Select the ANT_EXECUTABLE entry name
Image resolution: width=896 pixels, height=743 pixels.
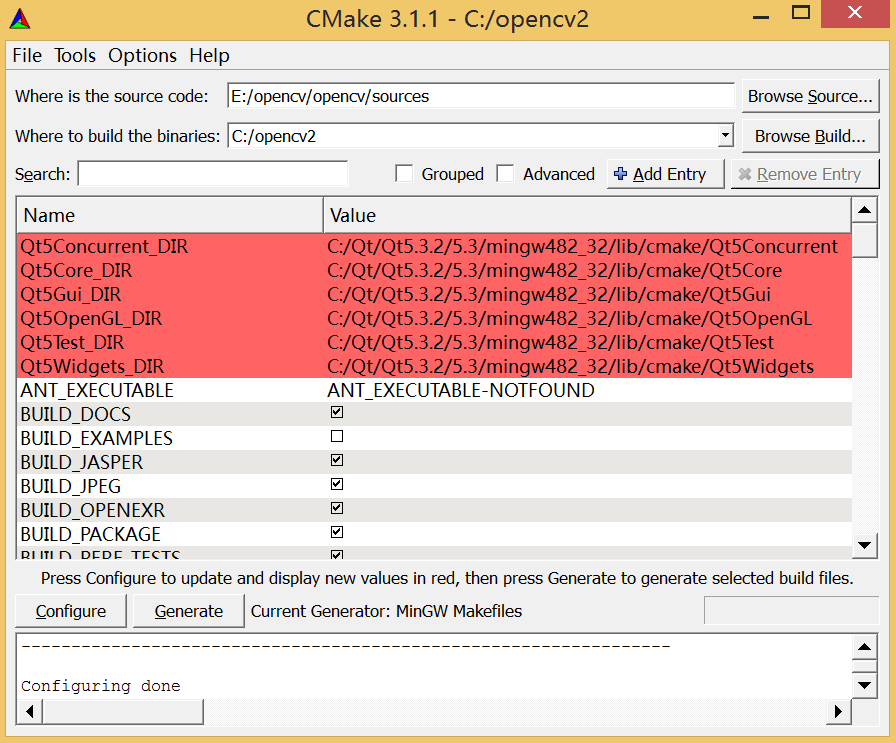[97, 390]
